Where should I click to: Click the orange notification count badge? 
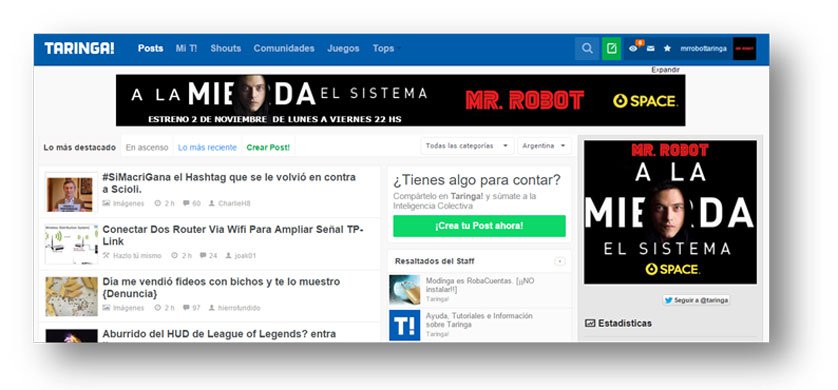(x=640, y=43)
